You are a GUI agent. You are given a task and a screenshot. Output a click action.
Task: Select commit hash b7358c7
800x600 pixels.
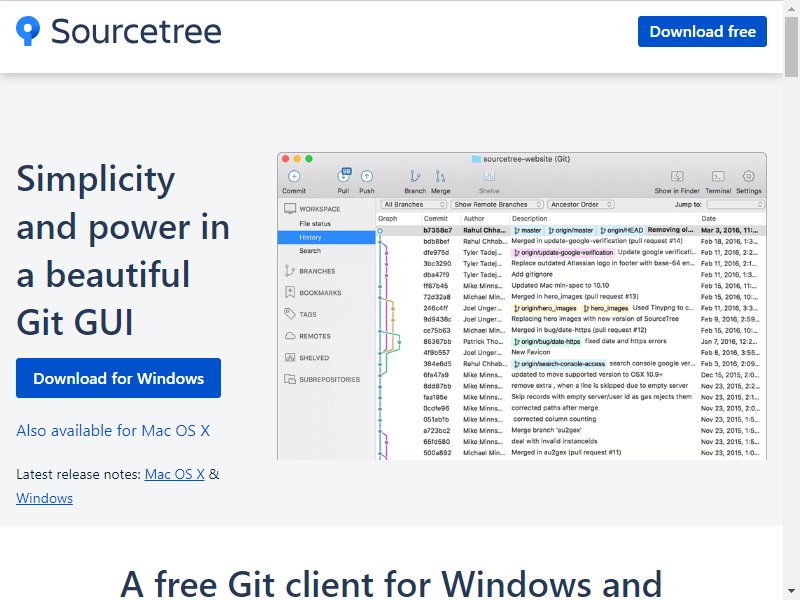tap(437, 230)
